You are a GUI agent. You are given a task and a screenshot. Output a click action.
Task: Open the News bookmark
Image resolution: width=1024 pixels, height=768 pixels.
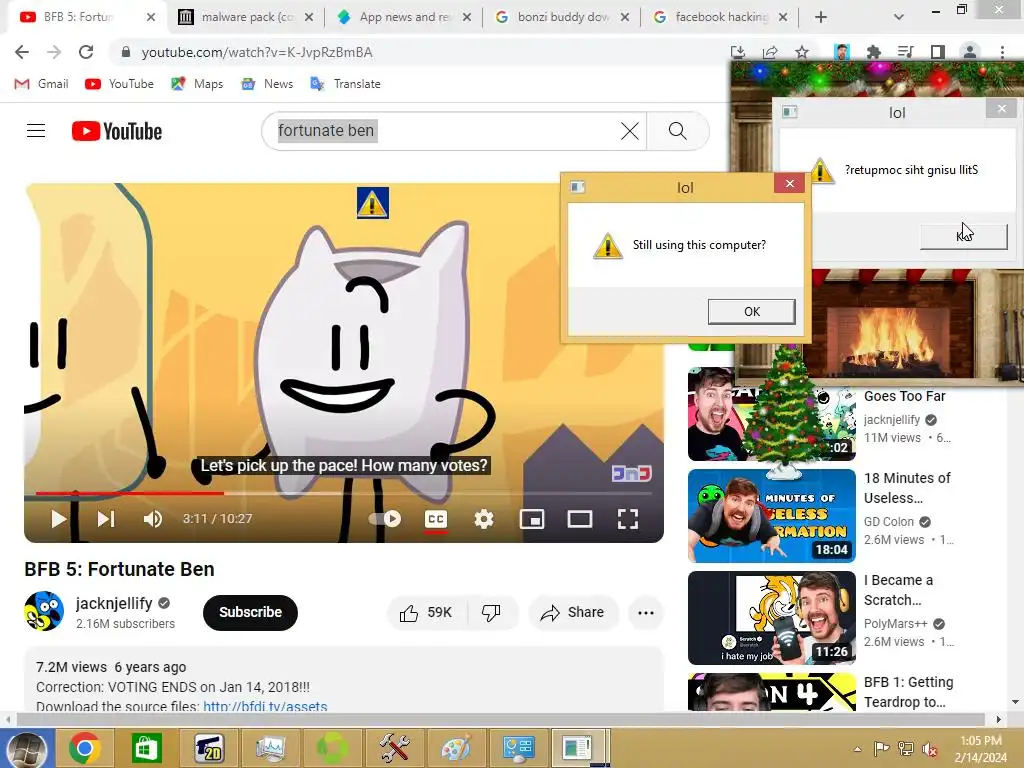267,84
